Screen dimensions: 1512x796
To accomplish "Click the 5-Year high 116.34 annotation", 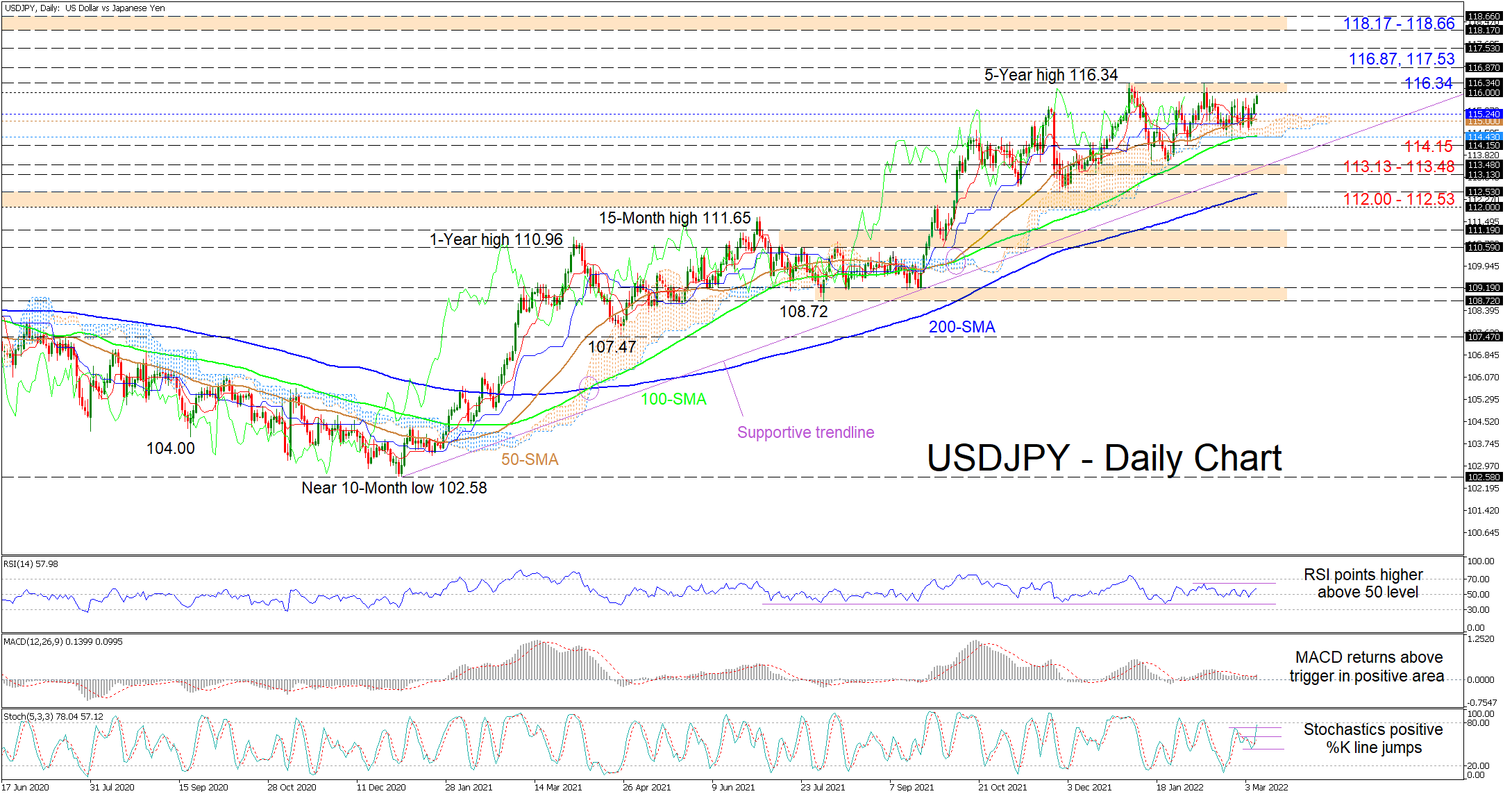I will tap(1050, 75).
